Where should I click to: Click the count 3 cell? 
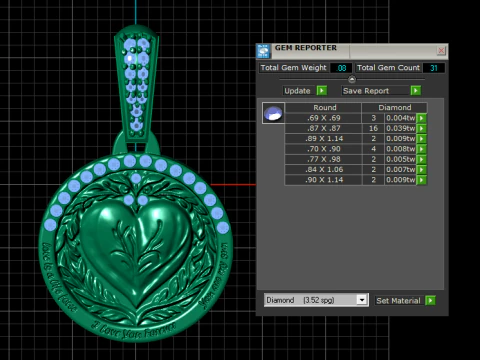coord(373,118)
